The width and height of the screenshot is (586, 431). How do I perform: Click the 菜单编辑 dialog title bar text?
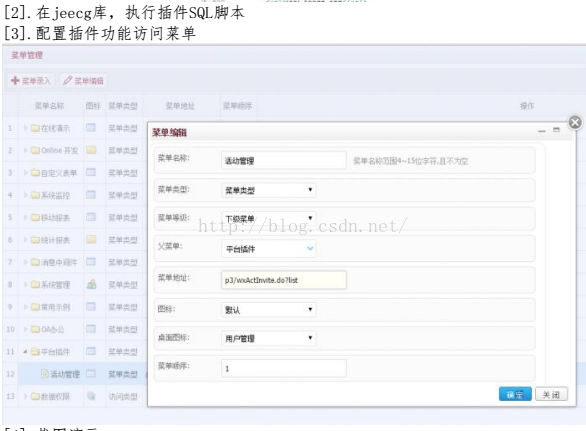point(169,132)
